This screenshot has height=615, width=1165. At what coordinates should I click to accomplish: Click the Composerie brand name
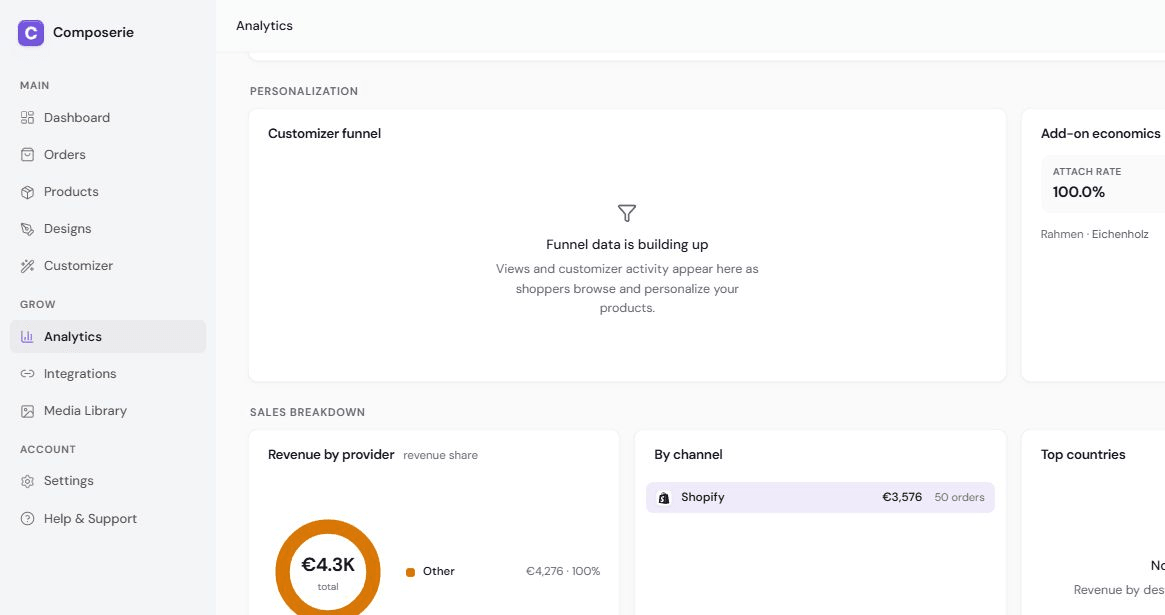coord(94,33)
